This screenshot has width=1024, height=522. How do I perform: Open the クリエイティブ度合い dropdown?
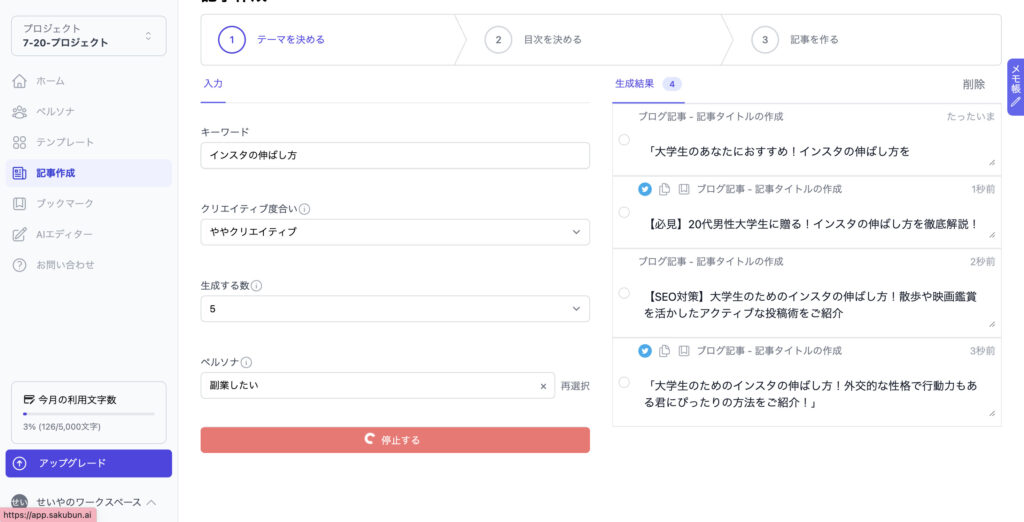(x=395, y=232)
